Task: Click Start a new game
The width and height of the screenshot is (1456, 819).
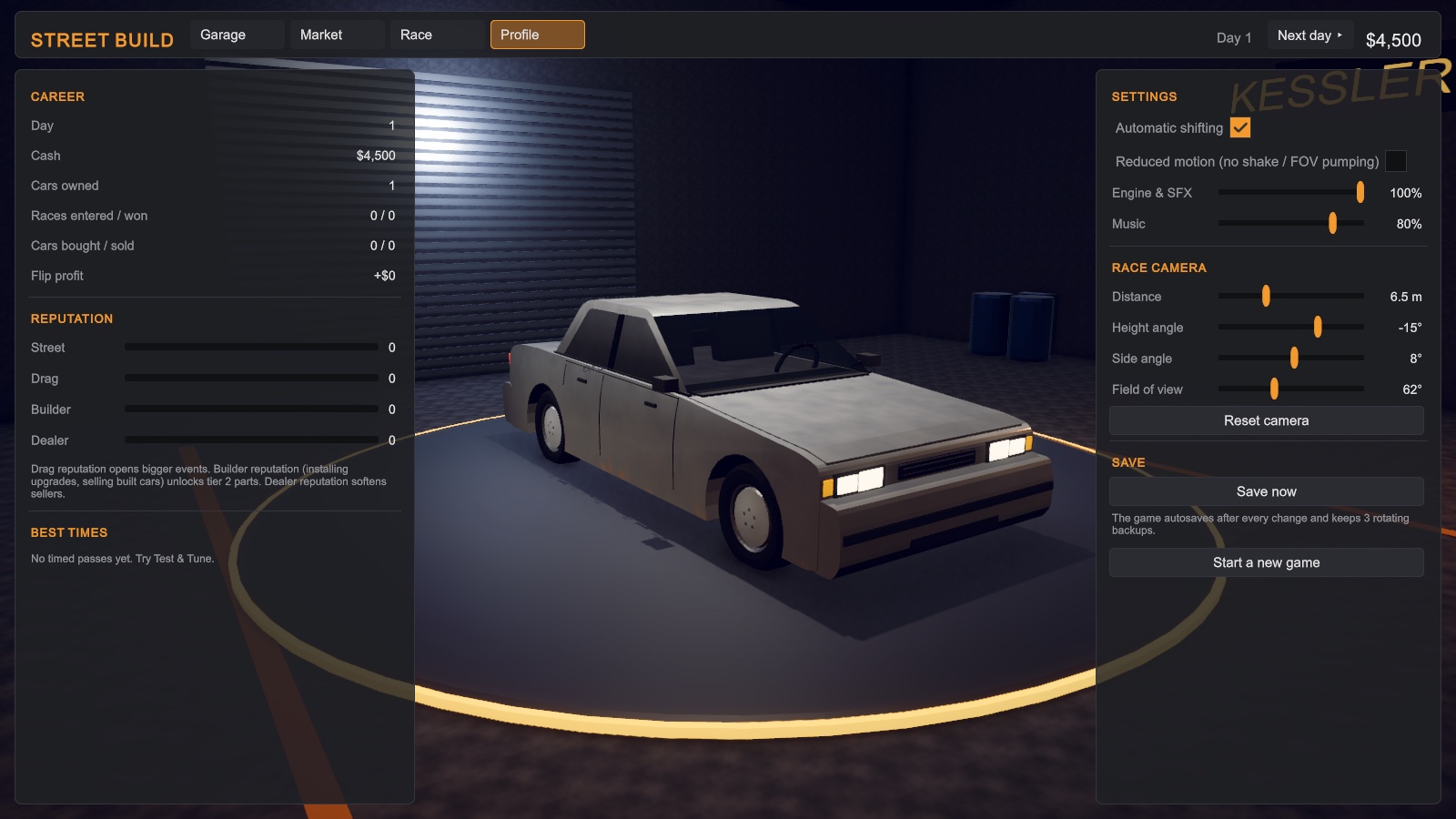Action: [x=1267, y=562]
